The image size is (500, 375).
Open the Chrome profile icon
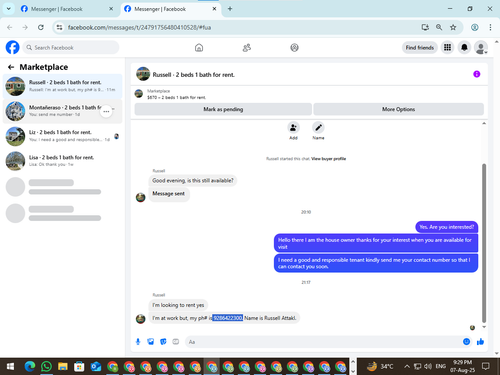coord(475,27)
